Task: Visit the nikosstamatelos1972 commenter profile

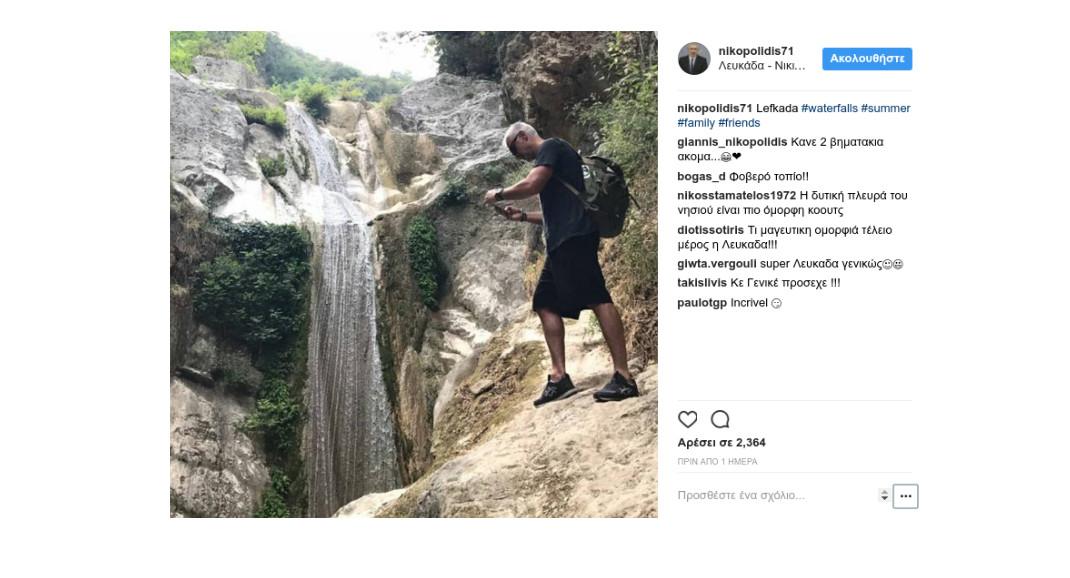Action: (x=737, y=195)
